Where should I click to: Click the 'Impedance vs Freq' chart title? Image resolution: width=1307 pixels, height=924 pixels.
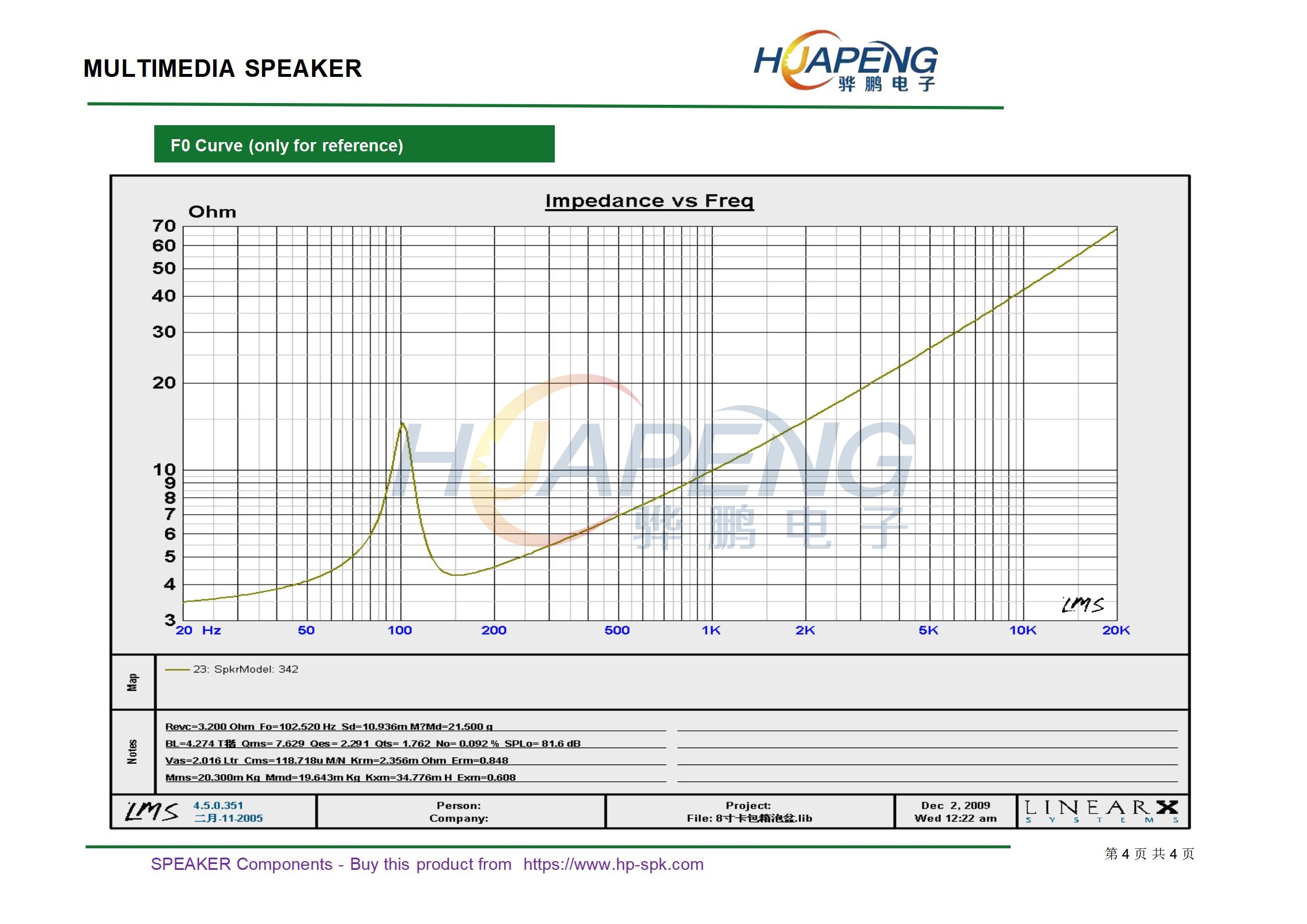click(649, 201)
